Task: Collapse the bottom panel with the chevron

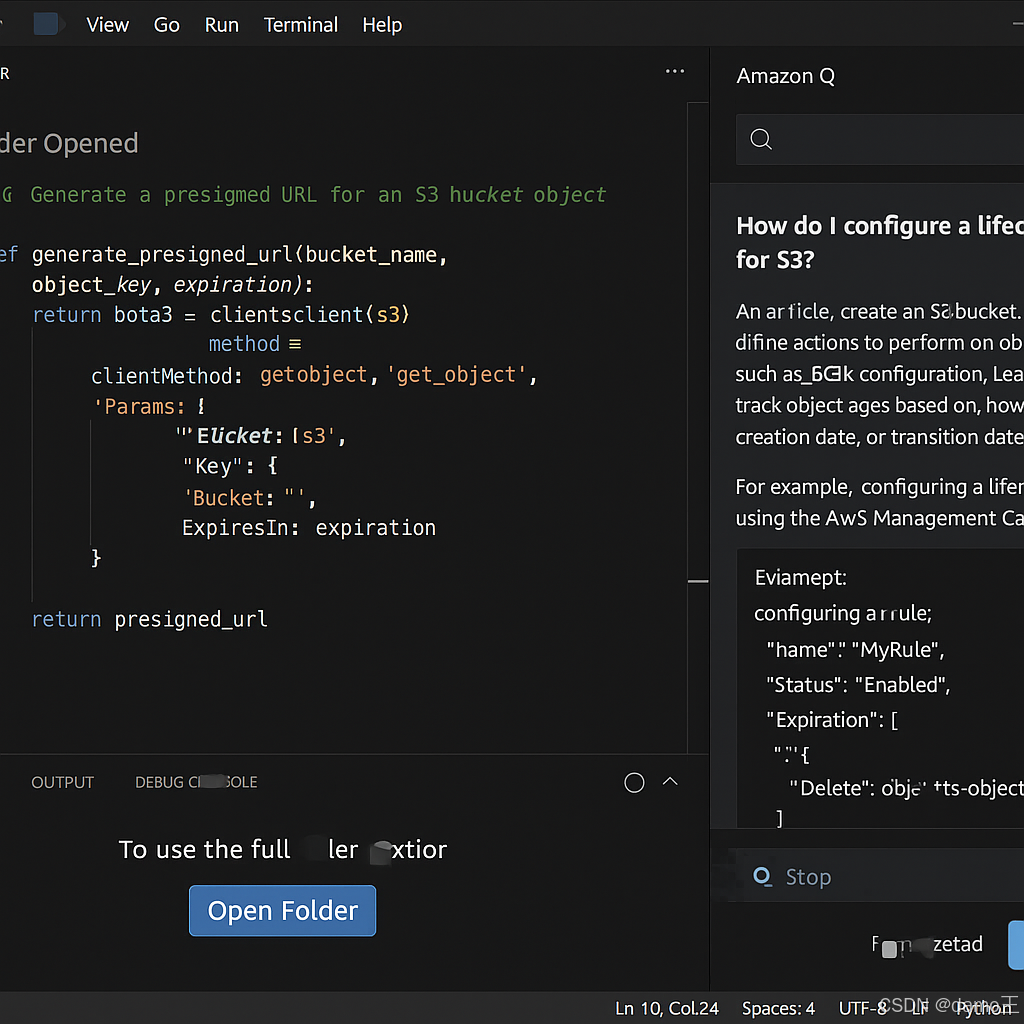Action: 670,781
